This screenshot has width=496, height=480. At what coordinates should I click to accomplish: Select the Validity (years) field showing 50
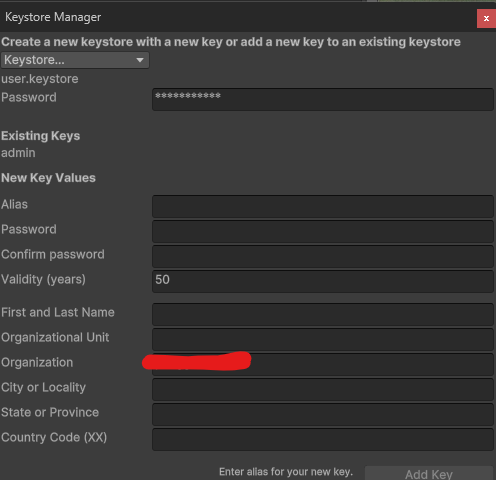tap(323, 281)
